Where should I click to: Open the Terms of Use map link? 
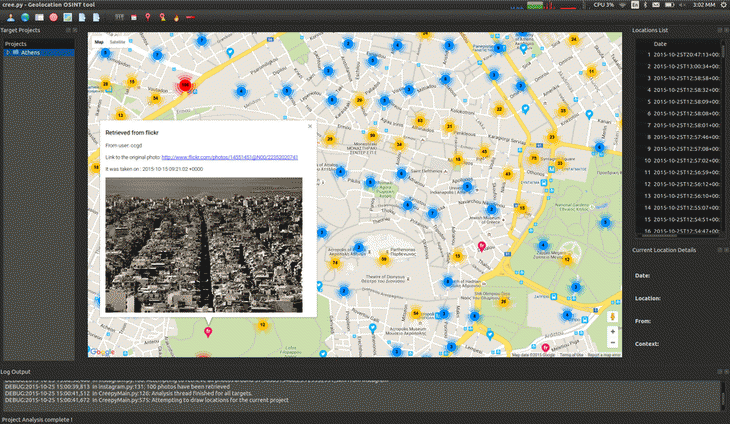click(x=572, y=355)
